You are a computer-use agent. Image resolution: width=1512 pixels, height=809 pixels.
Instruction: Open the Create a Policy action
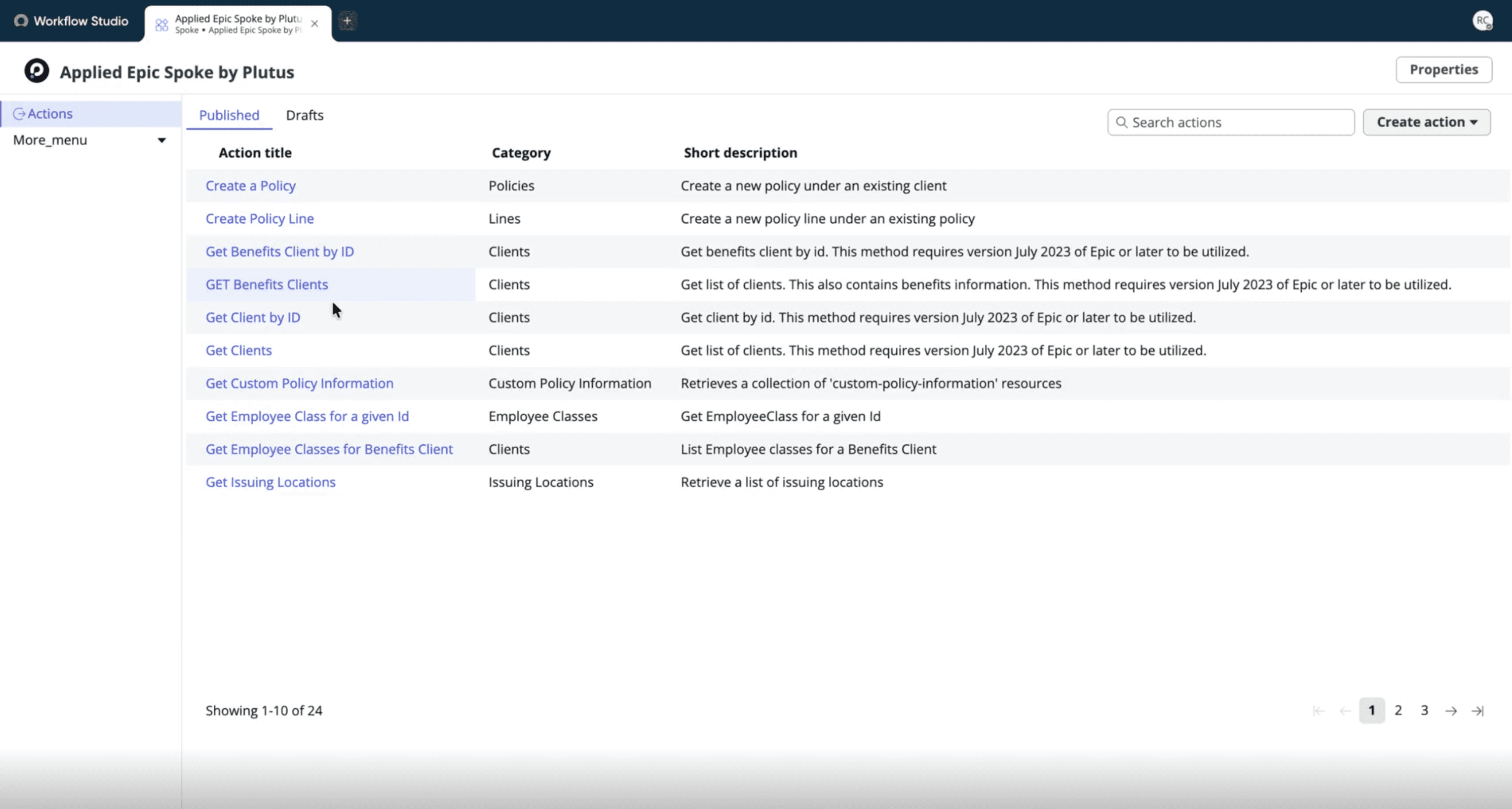[251, 186]
